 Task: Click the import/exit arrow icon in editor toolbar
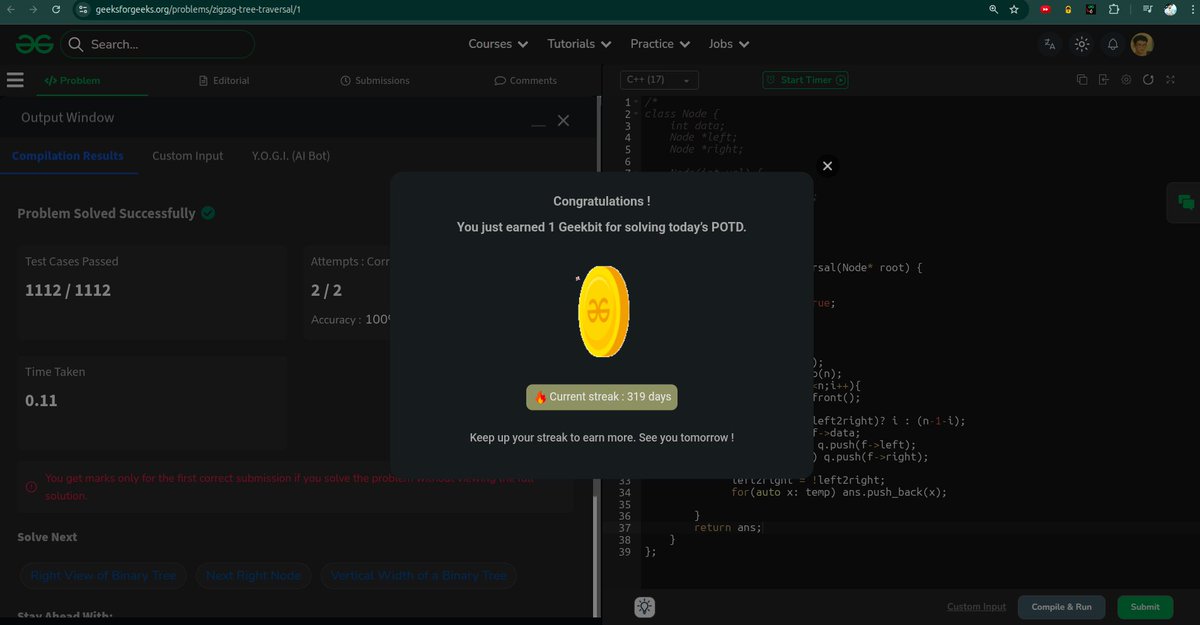tap(1103, 80)
